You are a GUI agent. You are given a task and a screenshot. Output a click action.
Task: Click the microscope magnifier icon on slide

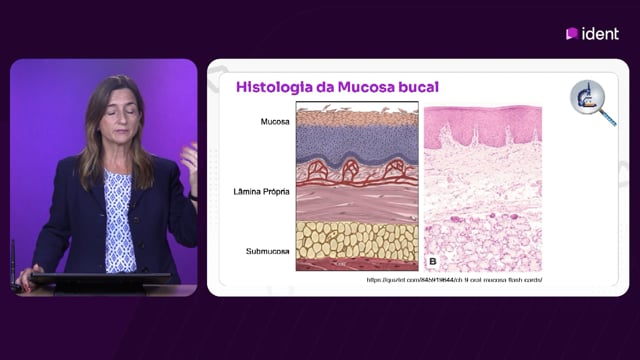[x=592, y=102]
